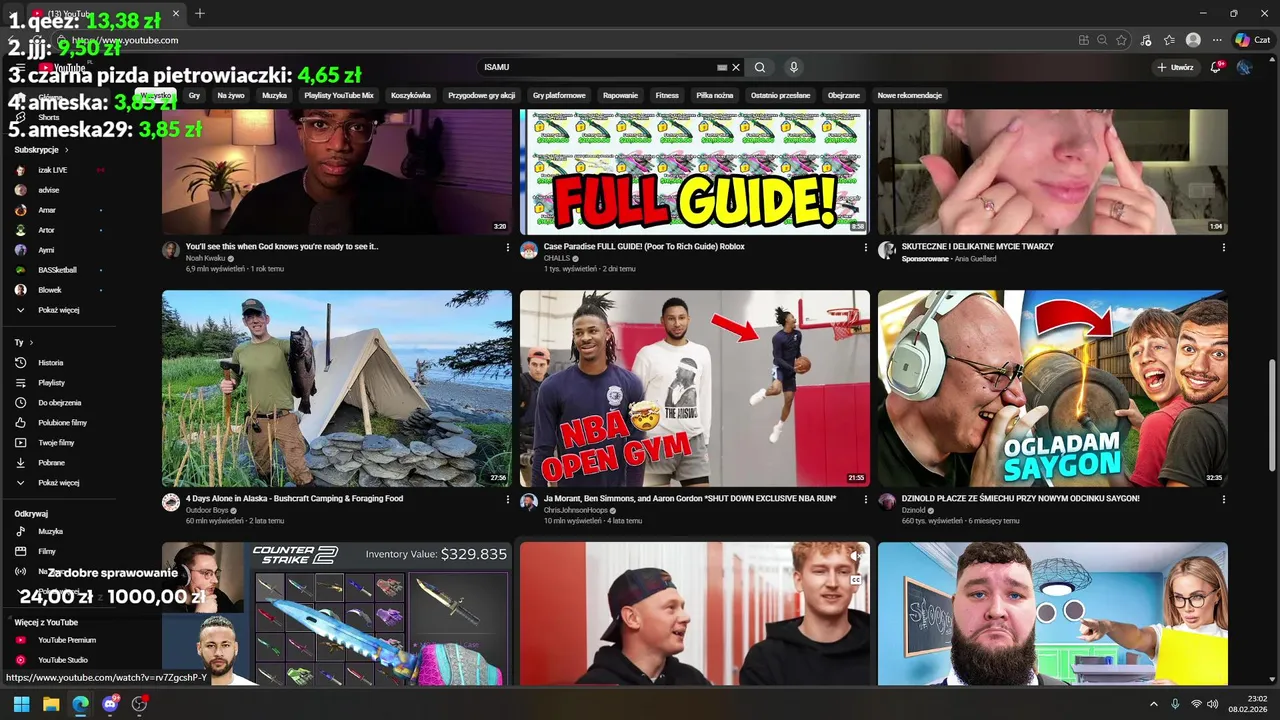Open Twoje filmy in sidebar
The width and height of the screenshot is (1280, 720).
[x=56, y=443]
